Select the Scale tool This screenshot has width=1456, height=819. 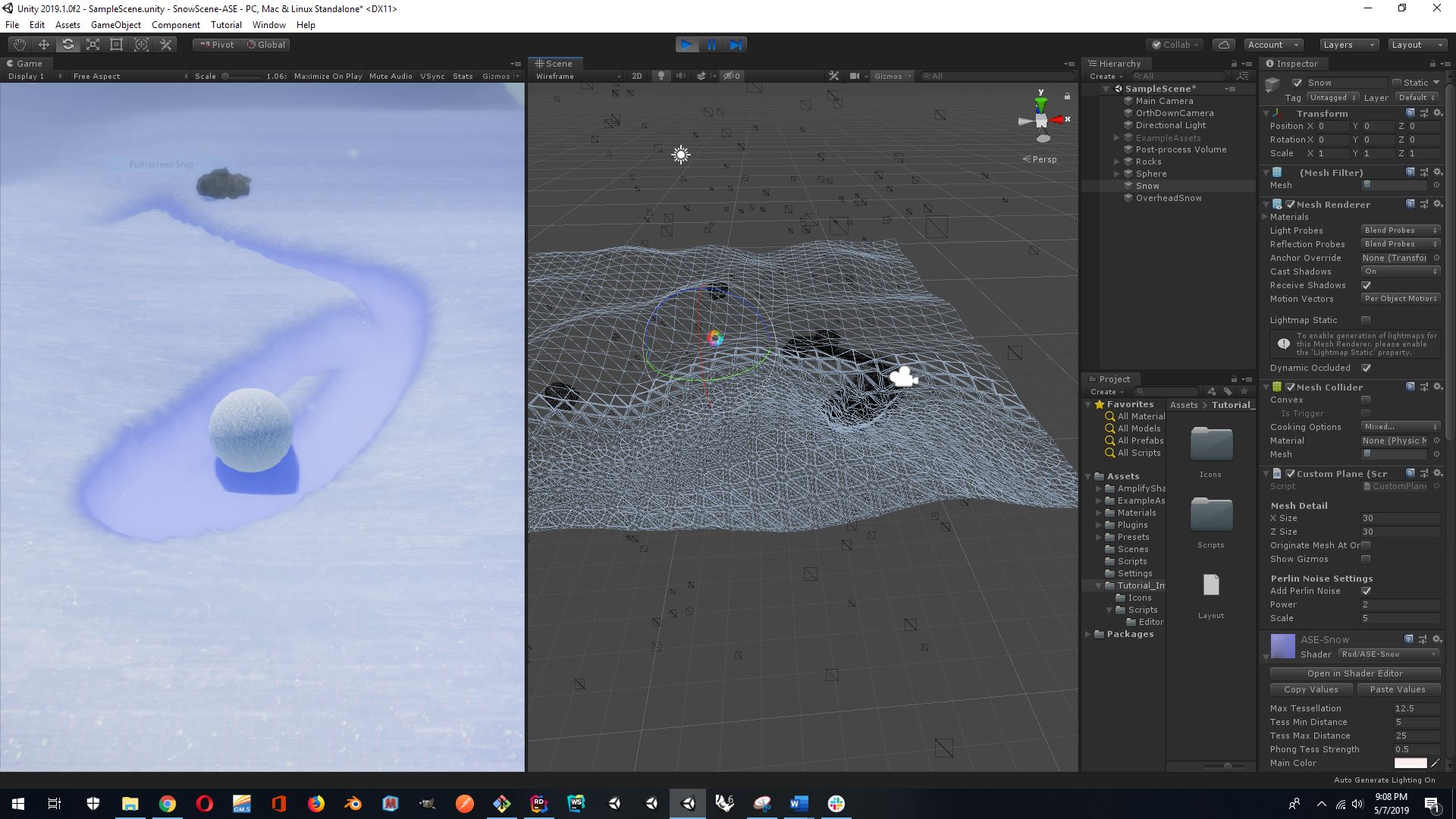93,45
